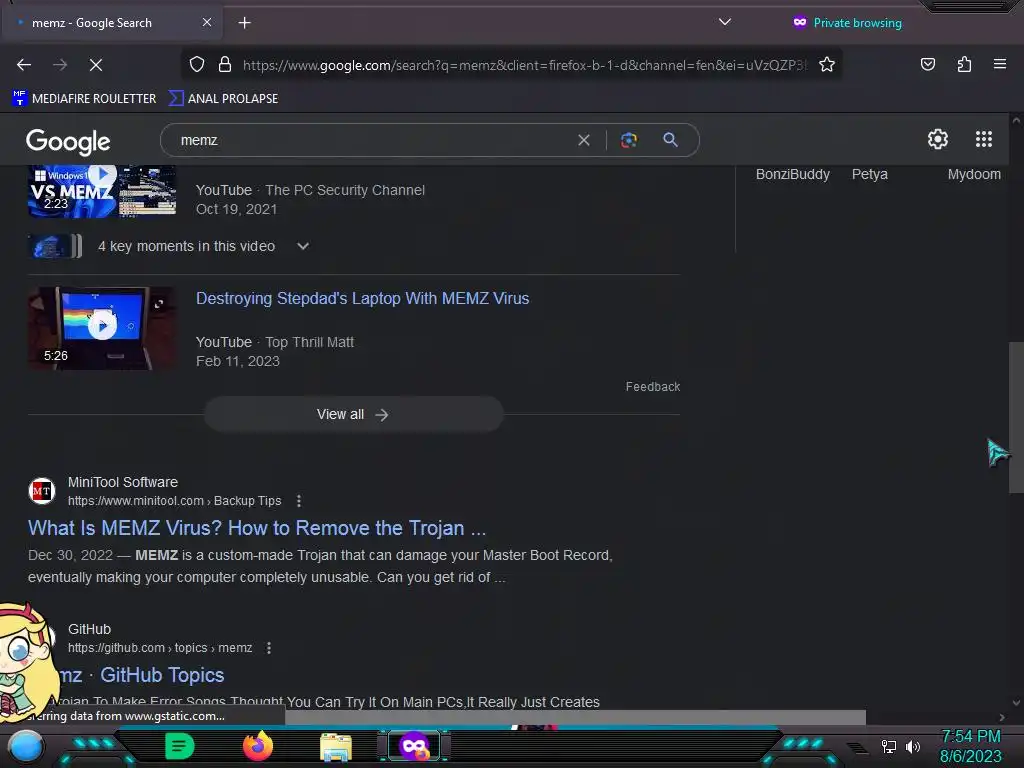Click minitool.com Backup Tips breadcrumb

pyautogui.click(x=174, y=501)
